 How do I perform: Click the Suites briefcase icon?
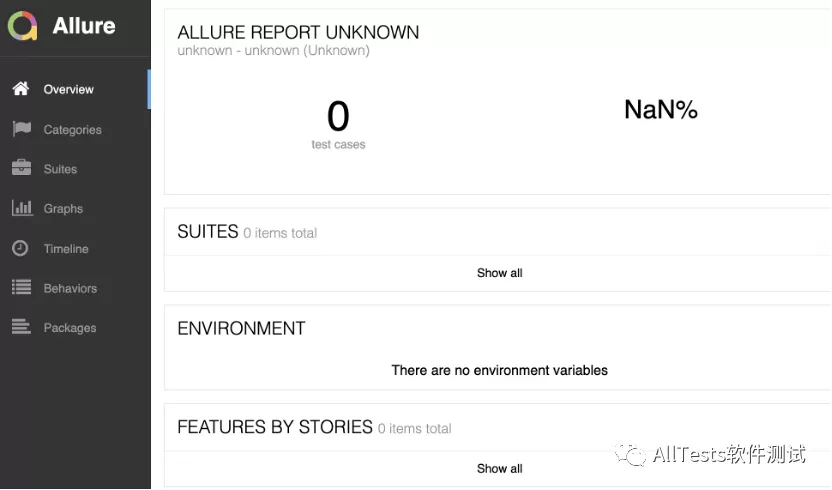21,168
